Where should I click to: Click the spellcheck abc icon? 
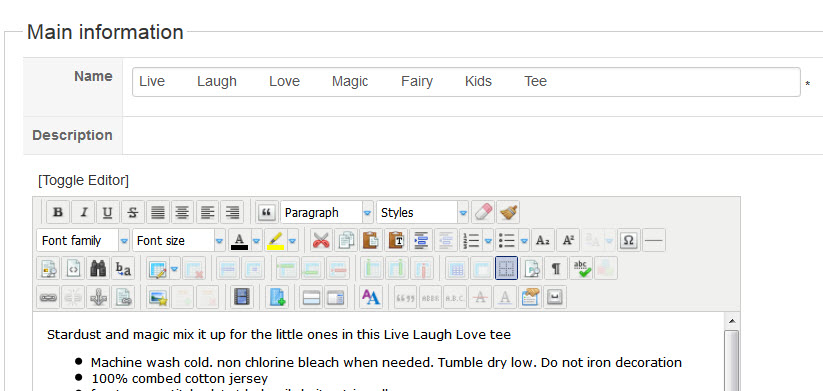[x=581, y=269]
